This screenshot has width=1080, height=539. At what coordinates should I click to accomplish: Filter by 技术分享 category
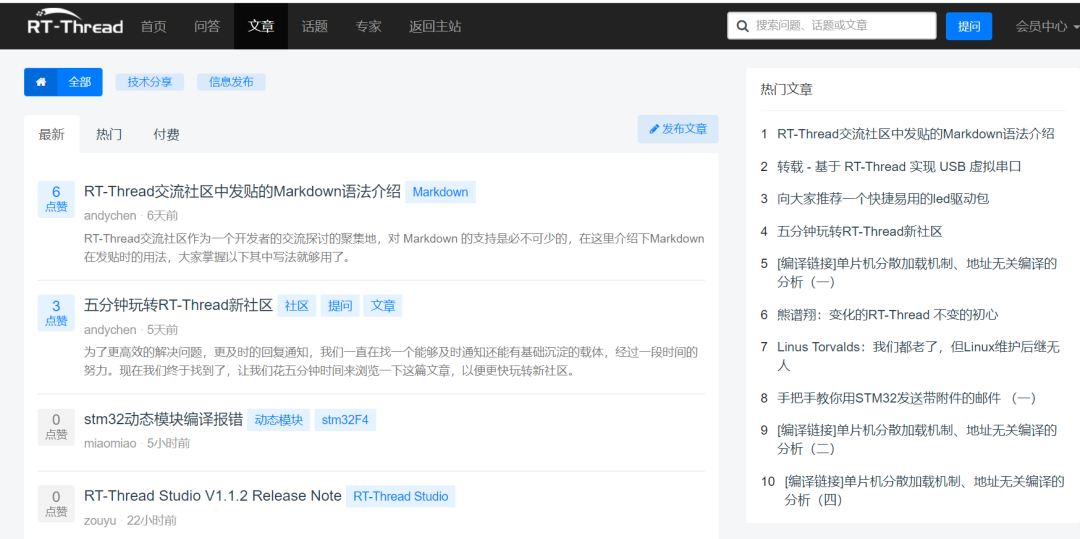click(x=149, y=82)
